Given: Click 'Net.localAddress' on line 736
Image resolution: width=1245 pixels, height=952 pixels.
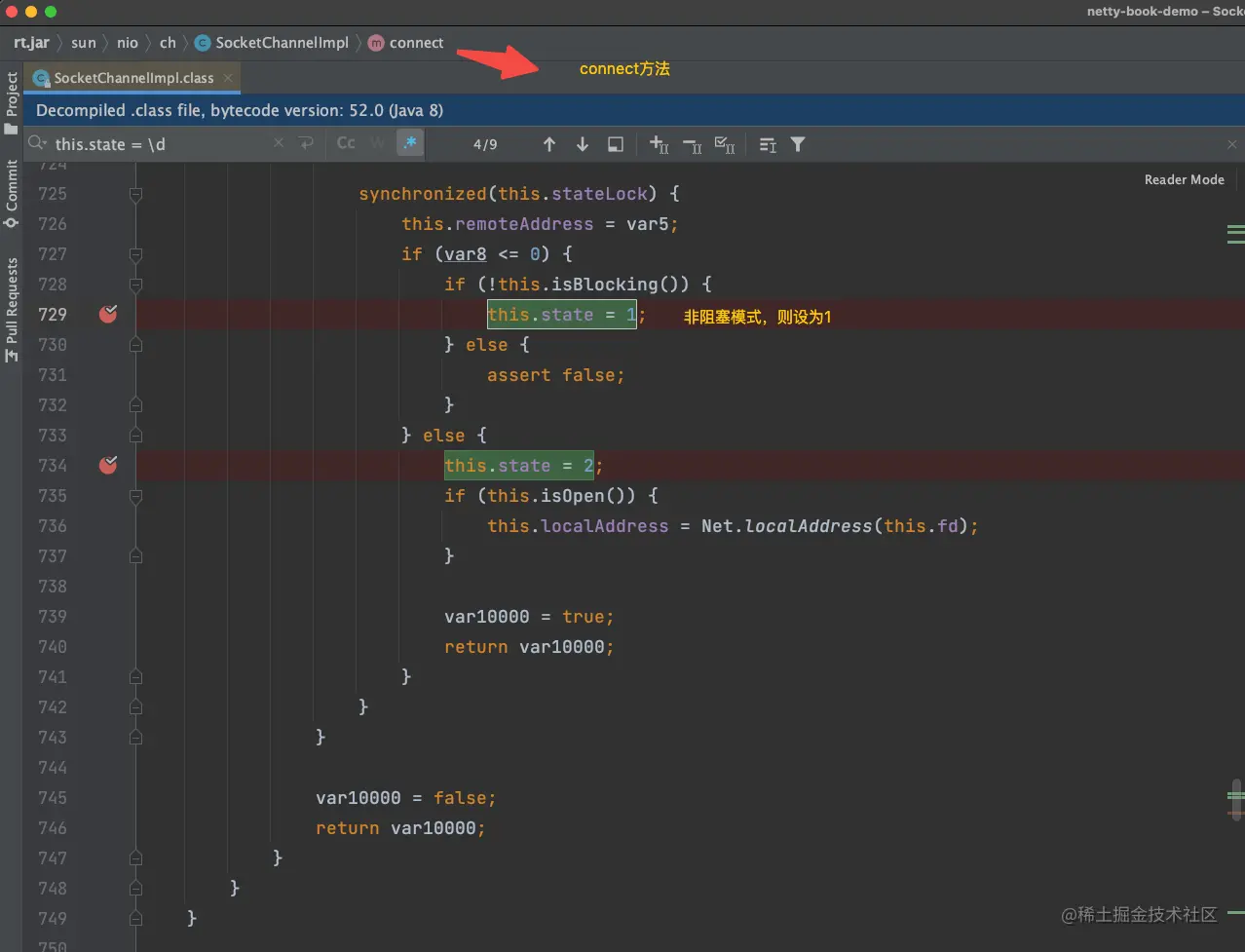Looking at the screenshot, I should tap(786, 526).
